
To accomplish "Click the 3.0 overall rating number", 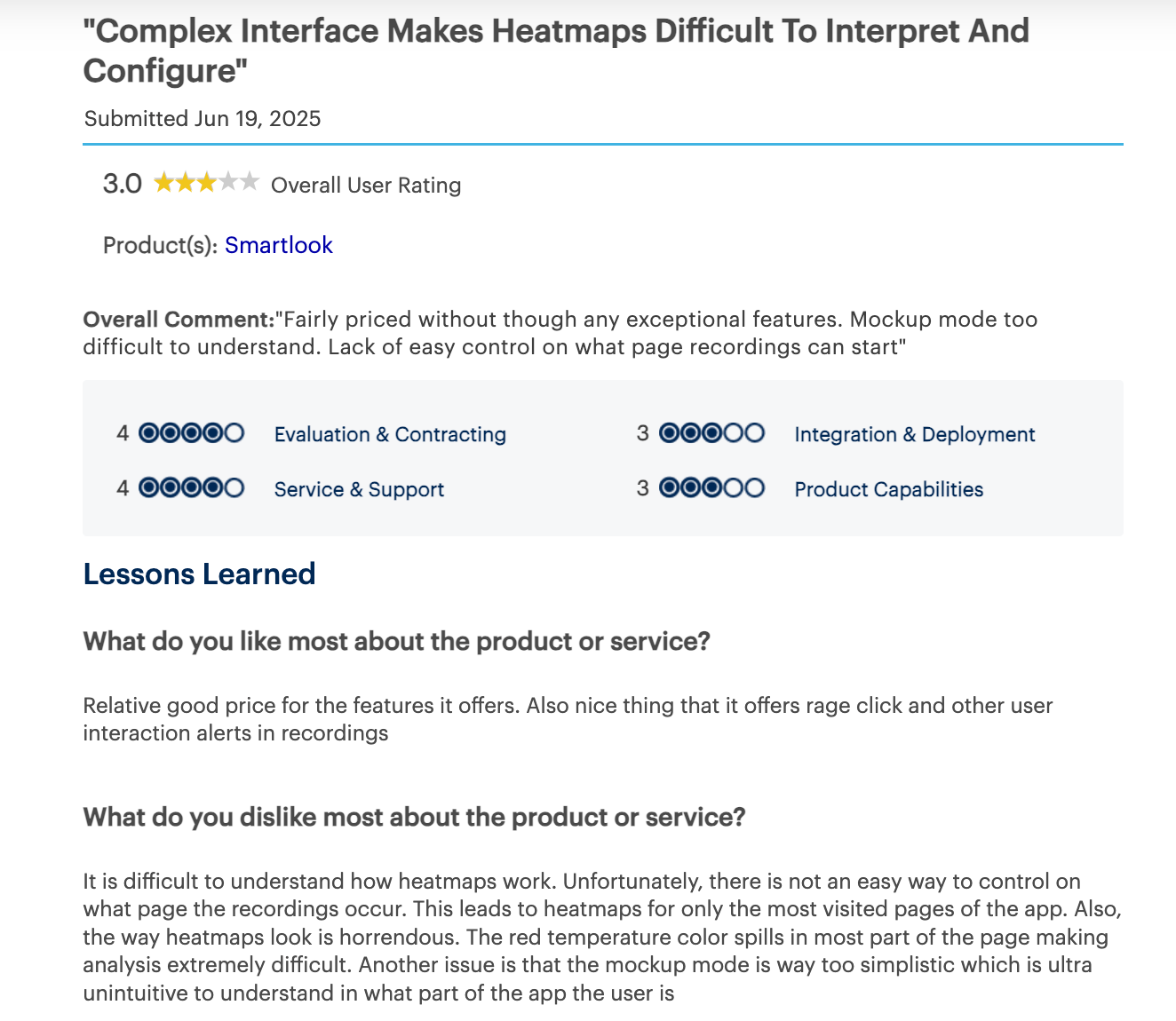I will (x=123, y=184).
